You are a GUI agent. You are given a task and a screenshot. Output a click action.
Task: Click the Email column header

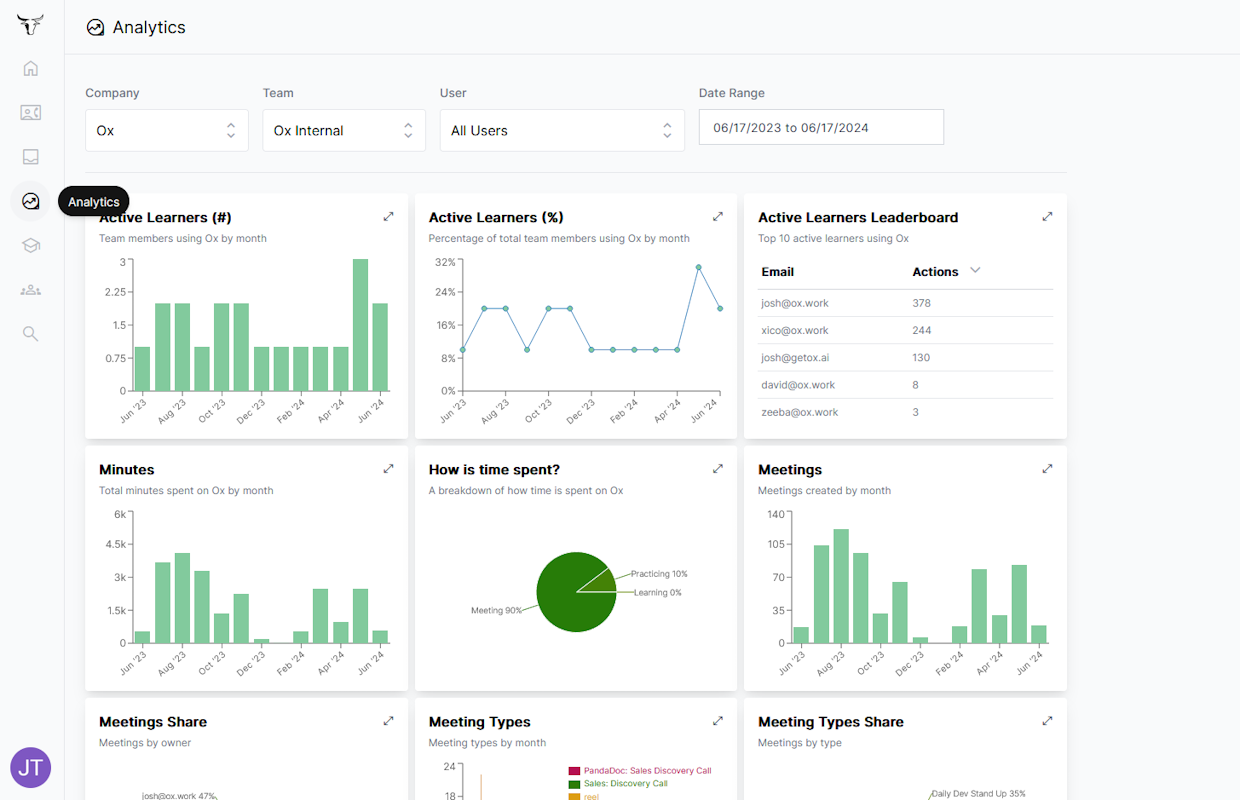(778, 272)
